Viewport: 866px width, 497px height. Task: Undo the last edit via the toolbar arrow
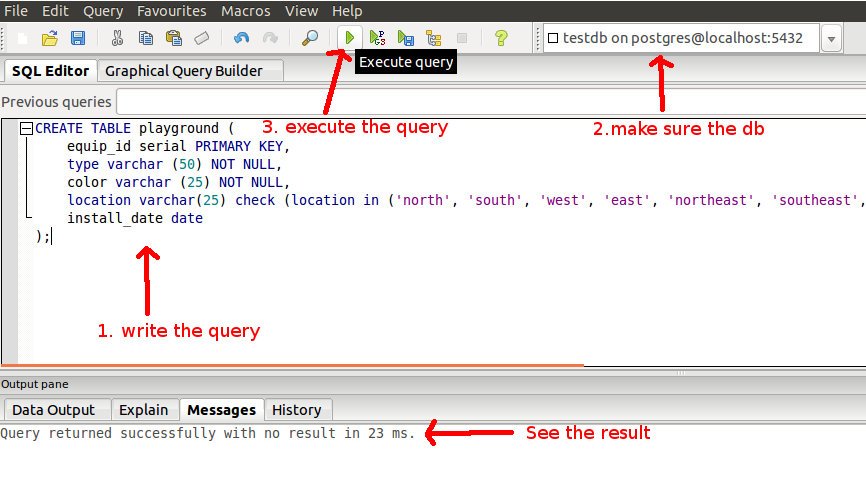click(x=241, y=38)
